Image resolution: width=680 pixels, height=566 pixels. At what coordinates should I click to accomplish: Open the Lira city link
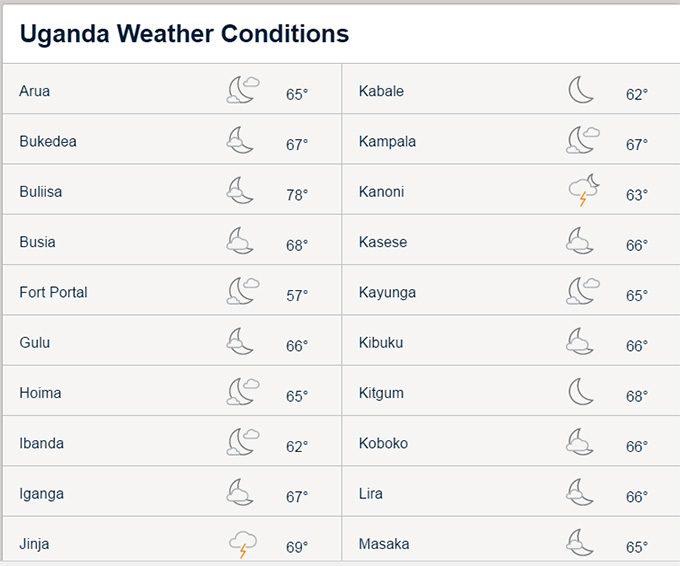click(371, 494)
